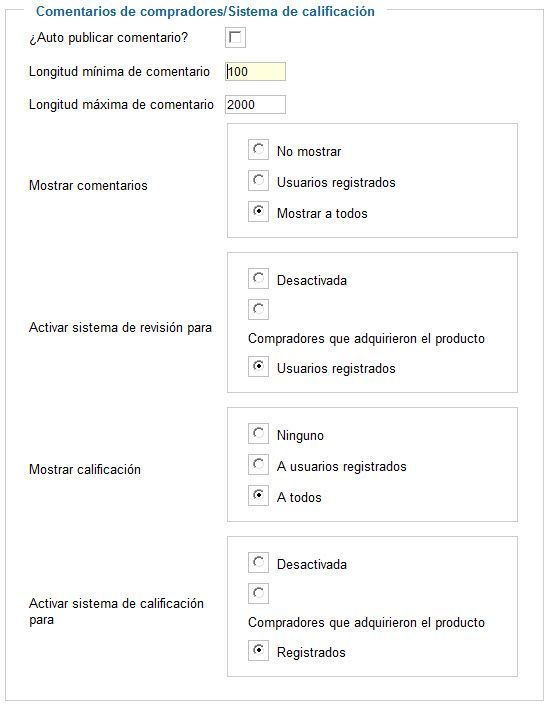Click the 'Registrados' label text
The width and height of the screenshot is (548, 704).
pyautogui.click(x=311, y=652)
